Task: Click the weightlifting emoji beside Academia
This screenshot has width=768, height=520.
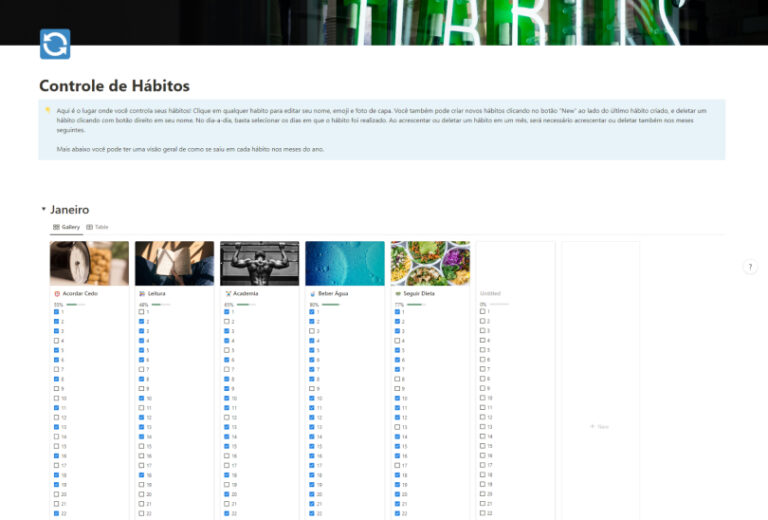Action: 228,293
